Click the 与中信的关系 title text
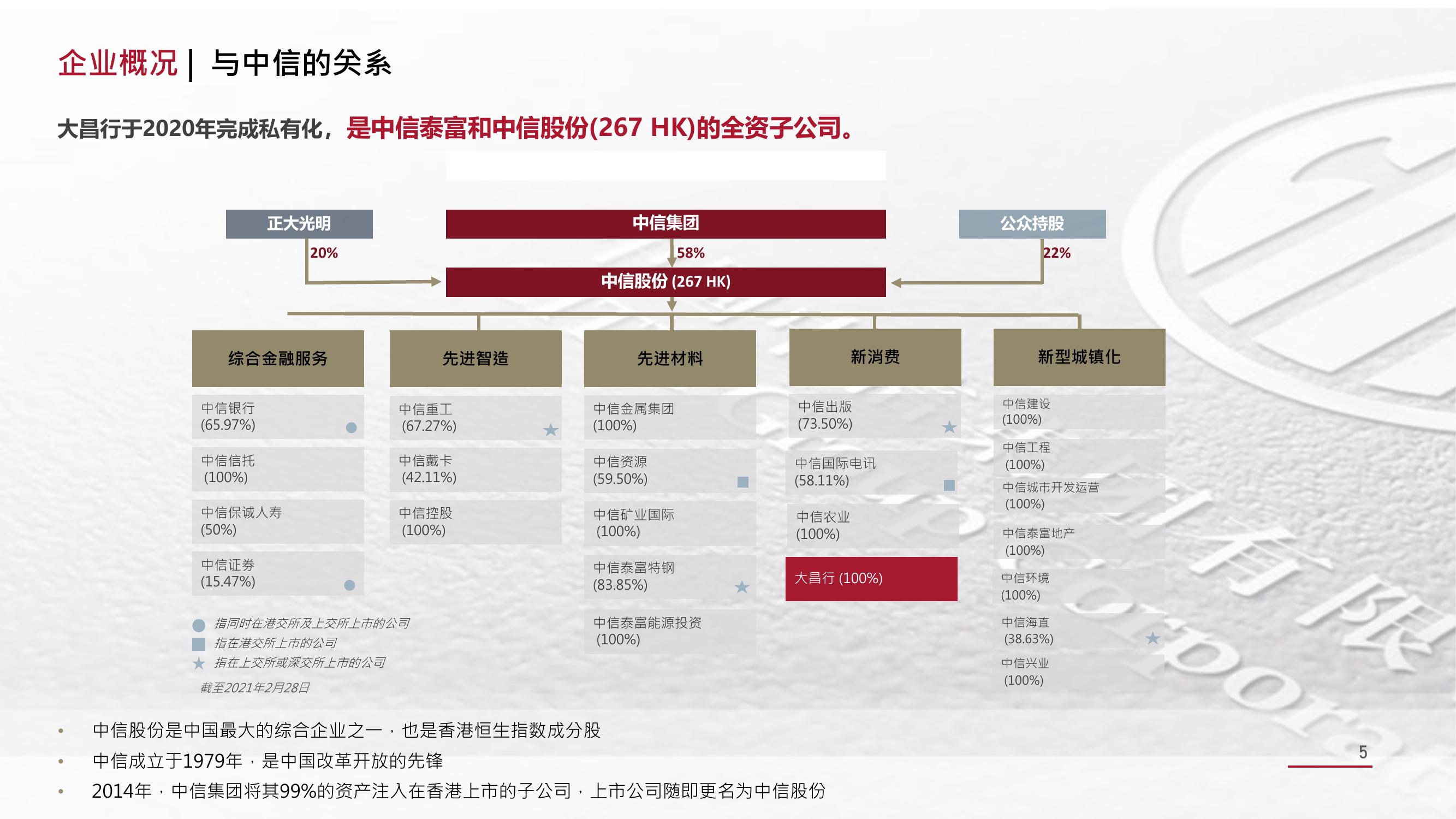This screenshot has height=819, width=1456. [301, 63]
